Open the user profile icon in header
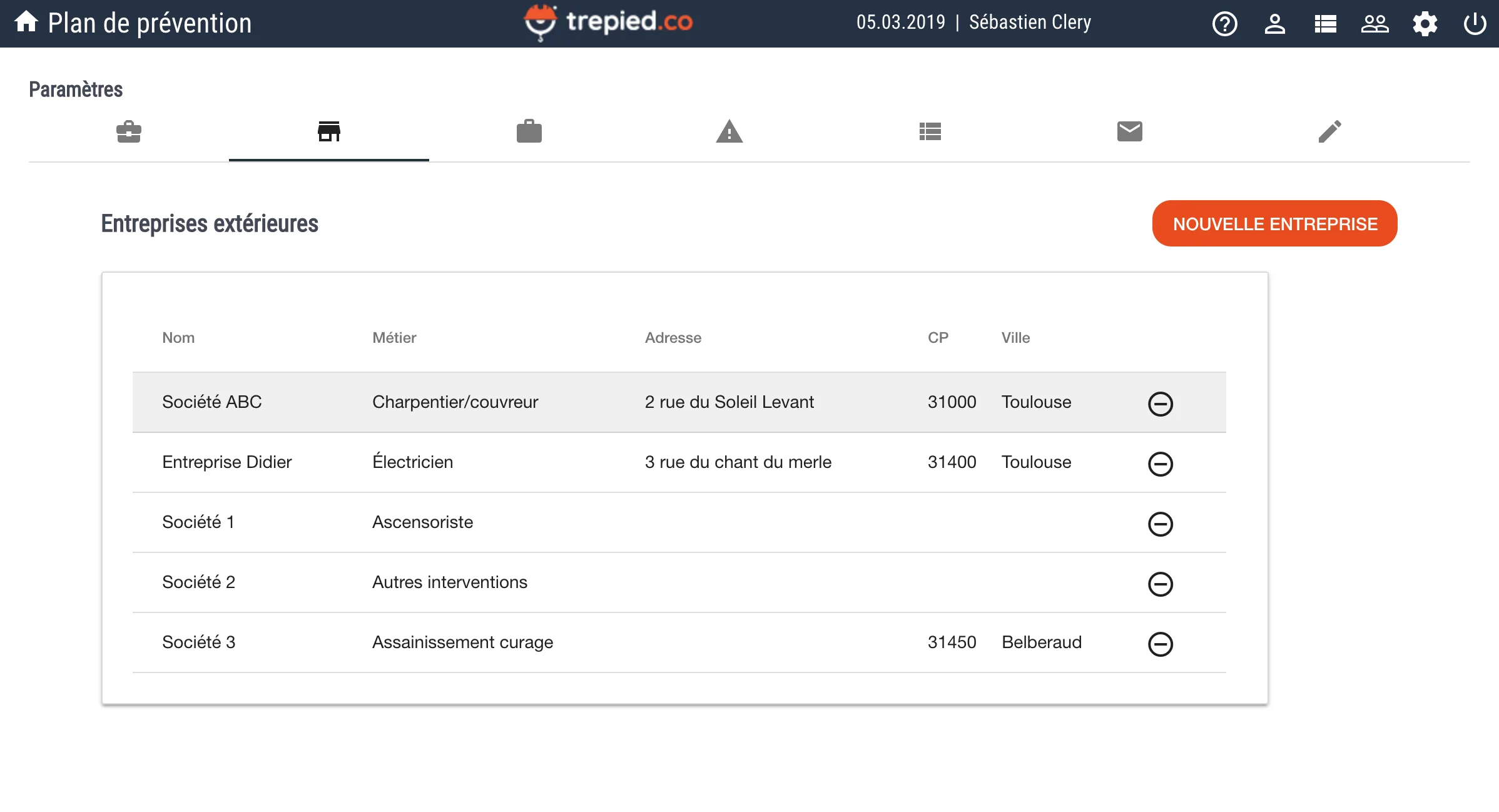Viewport: 1499px width, 812px height. tap(1274, 24)
